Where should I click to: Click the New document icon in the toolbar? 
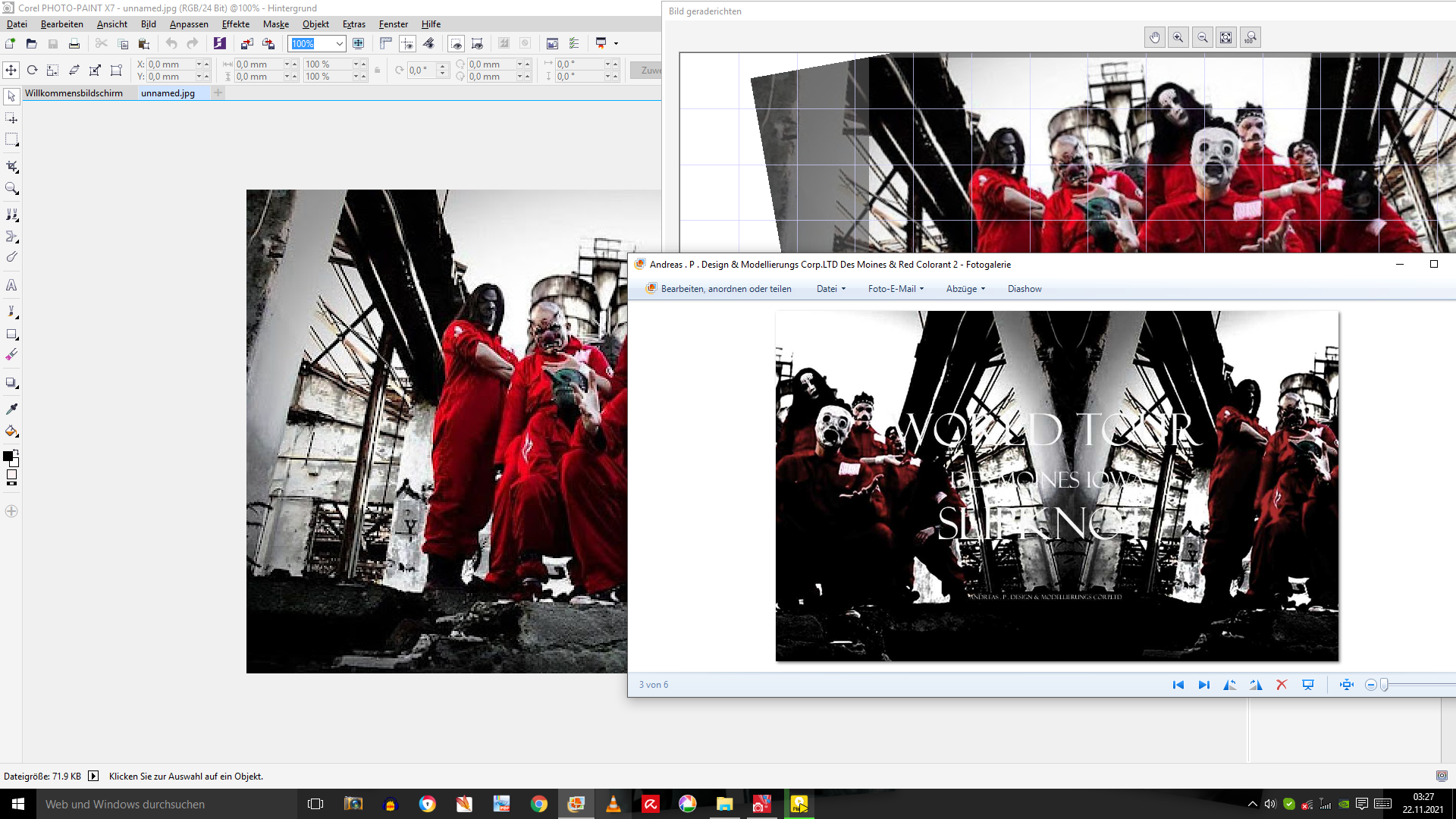(x=11, y=43)
